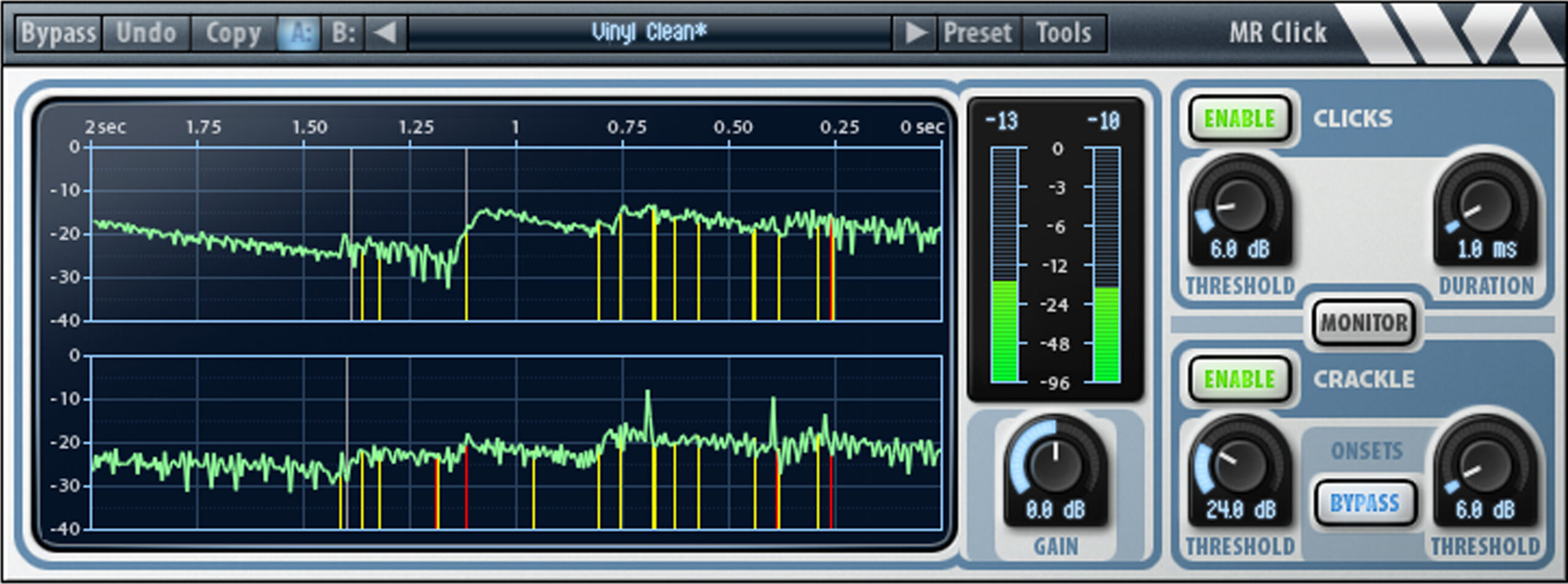The height and width of the screenshot is (584, 1568).
Task: Switch to the B: preset slot
Action: click(342, 33)
